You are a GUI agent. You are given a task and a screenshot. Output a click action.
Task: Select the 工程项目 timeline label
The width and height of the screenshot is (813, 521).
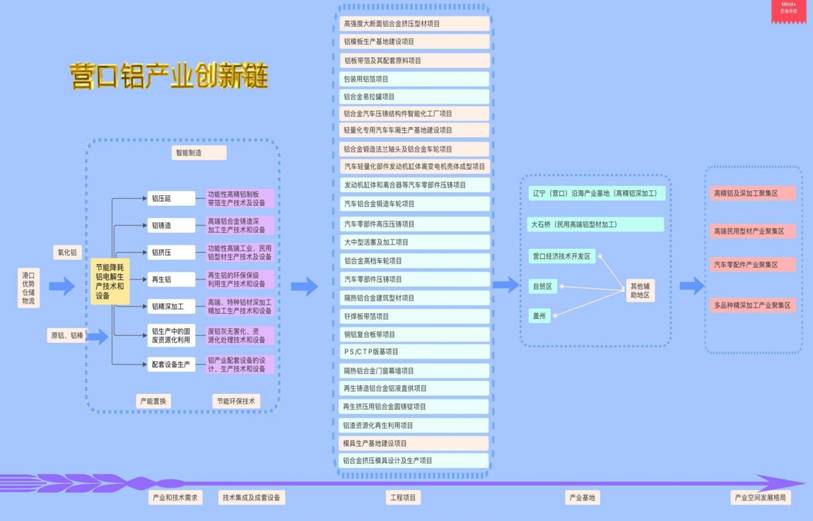pyautogui.click(x=403, y=497)
